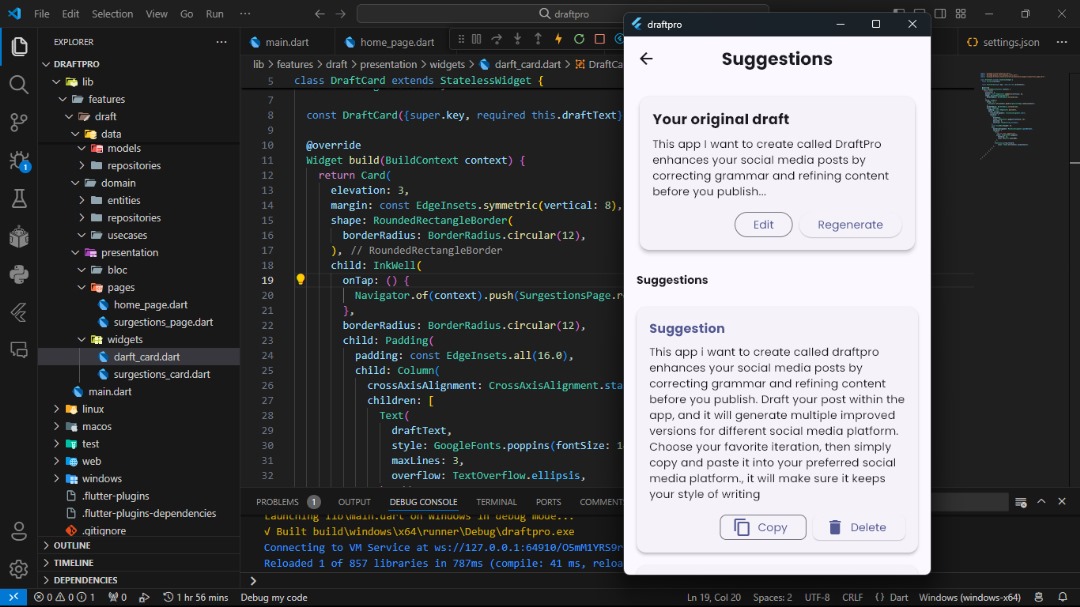Screen dimensions: 1080x607
Task: Click Step Out in debug toolbar
Action: pos(538,39)
